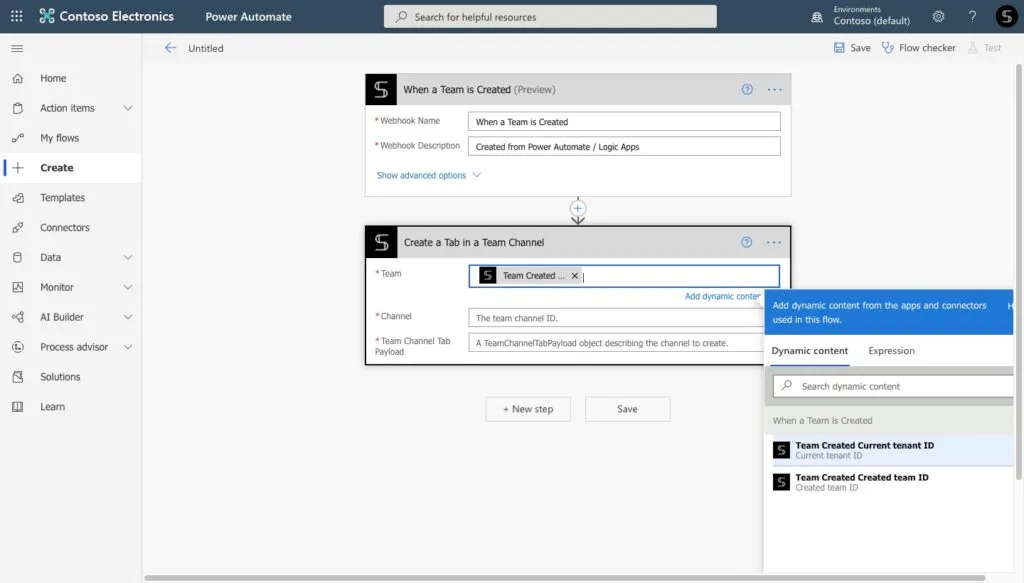Image resolution: width=1024 pixels, height=583 pixels.
Task: Expand the Process advisor submenu chevron
Action: click(x=128, y=347)
